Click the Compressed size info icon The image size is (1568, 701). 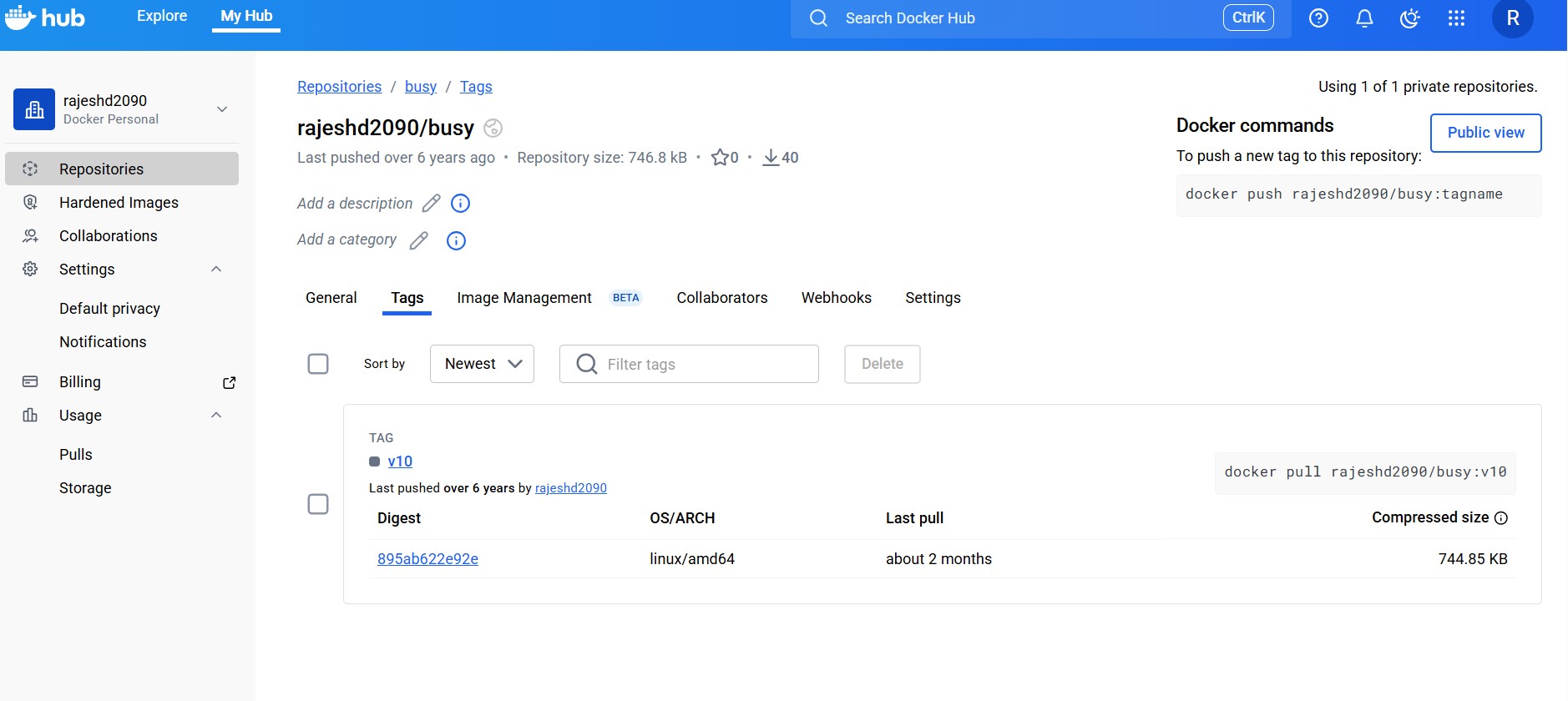1501,518
